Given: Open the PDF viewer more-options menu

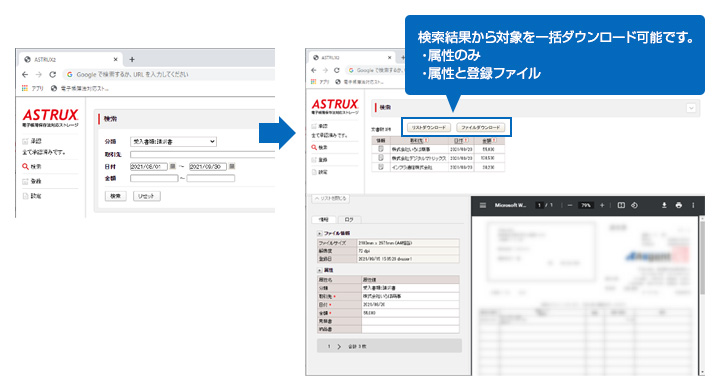Looking at the screenshot, I should coord(693,205).
